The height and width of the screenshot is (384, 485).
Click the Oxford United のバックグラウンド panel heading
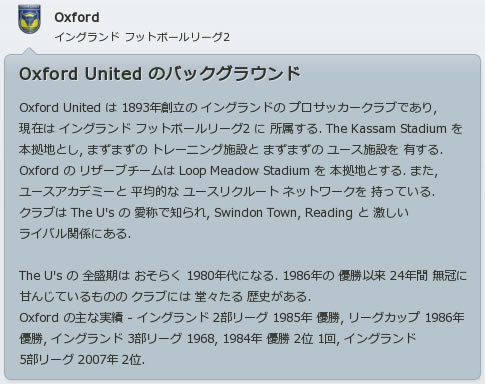coord(160,74)
